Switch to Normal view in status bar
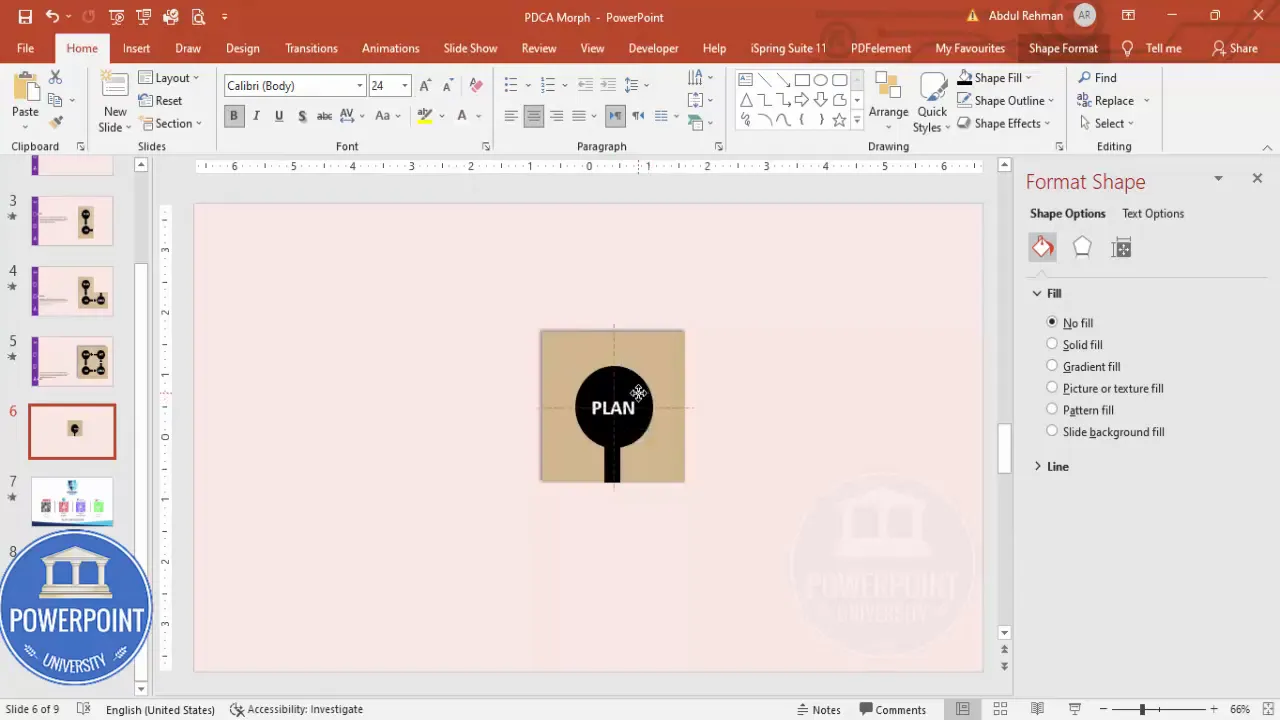 click(x=962, y=709)
